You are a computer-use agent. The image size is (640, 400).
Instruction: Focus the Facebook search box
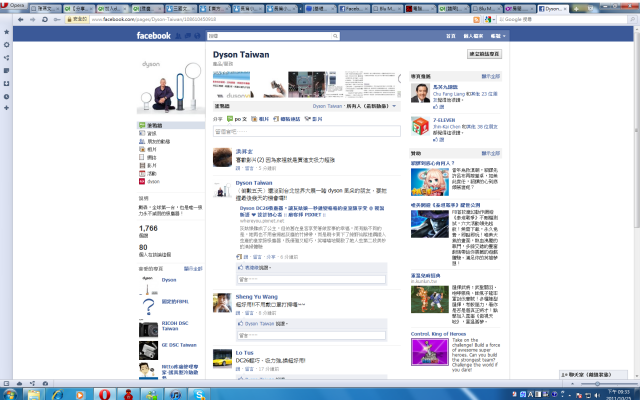(269, 36)
